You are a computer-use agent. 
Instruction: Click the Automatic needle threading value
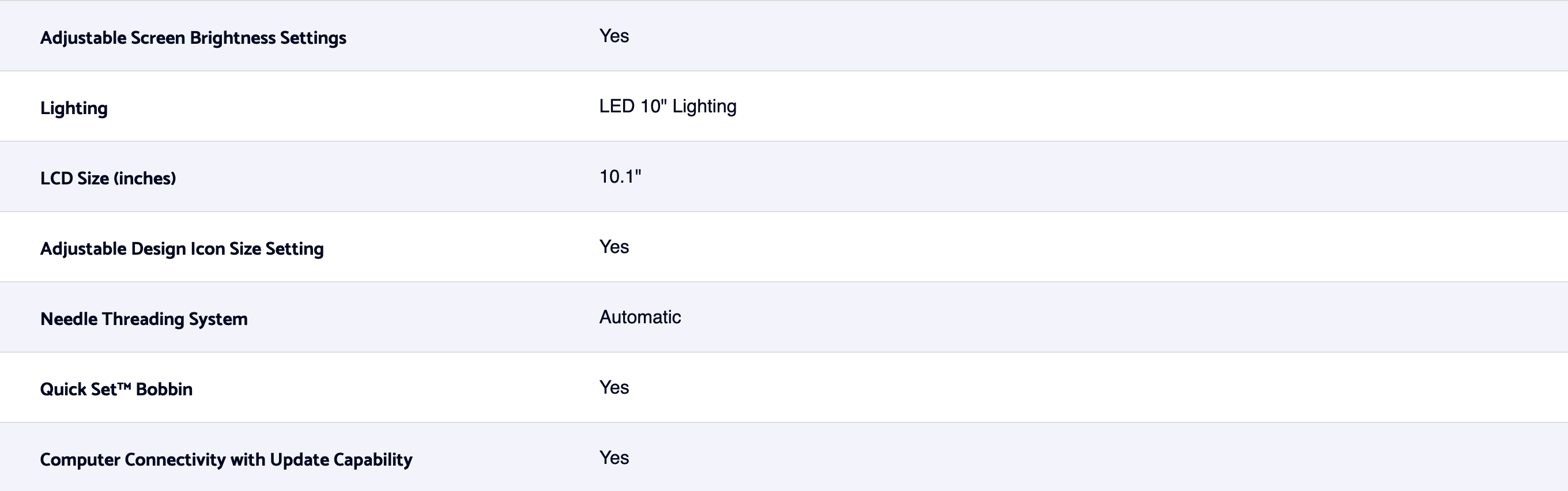(640, 317)
